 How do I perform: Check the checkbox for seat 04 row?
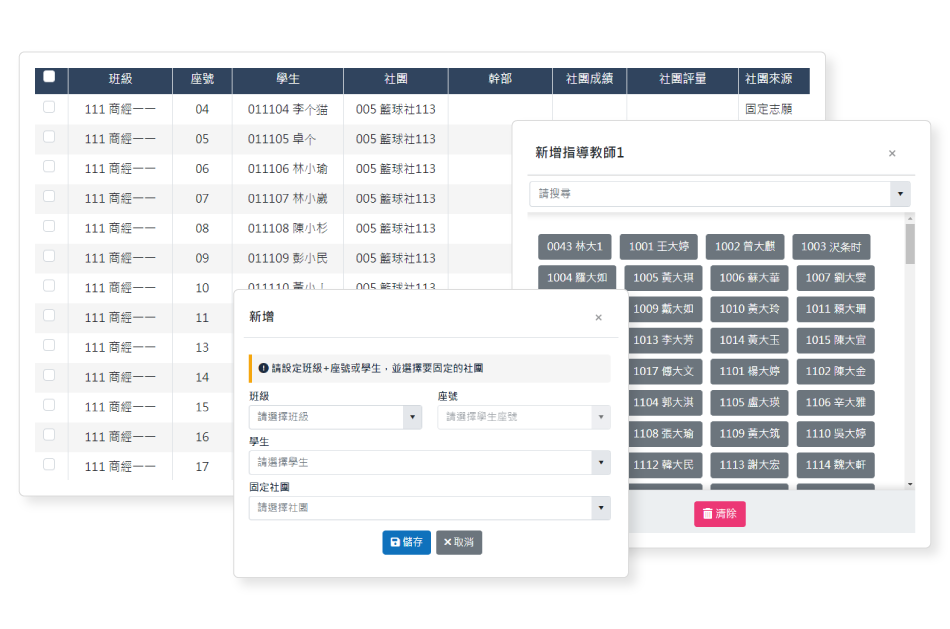pyautogui.click(x=49, y=107)
